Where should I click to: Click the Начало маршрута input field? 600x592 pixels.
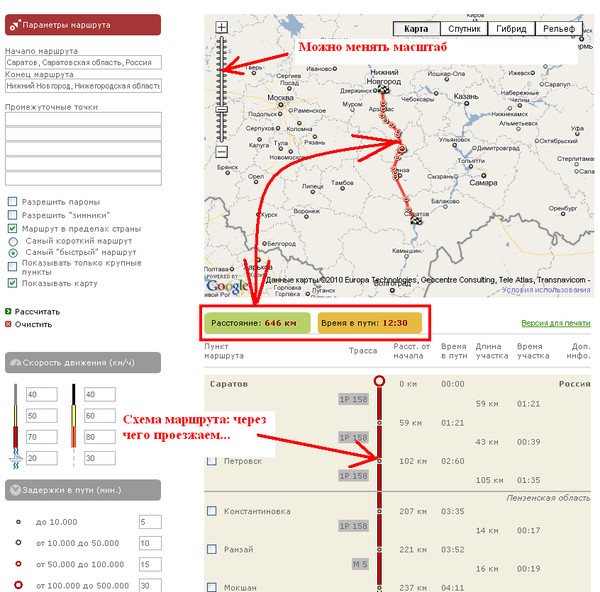click(x=83, y=62)
